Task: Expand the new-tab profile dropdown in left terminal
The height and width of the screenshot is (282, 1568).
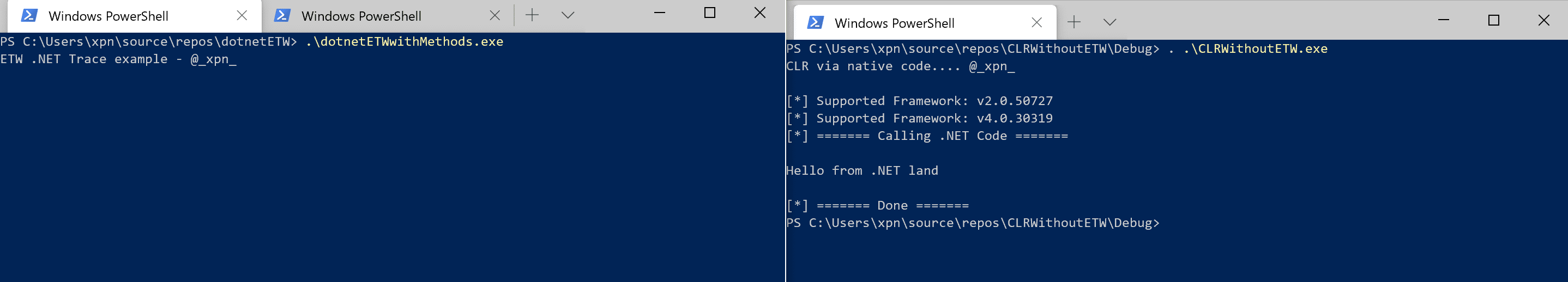Action: [568, 15]
